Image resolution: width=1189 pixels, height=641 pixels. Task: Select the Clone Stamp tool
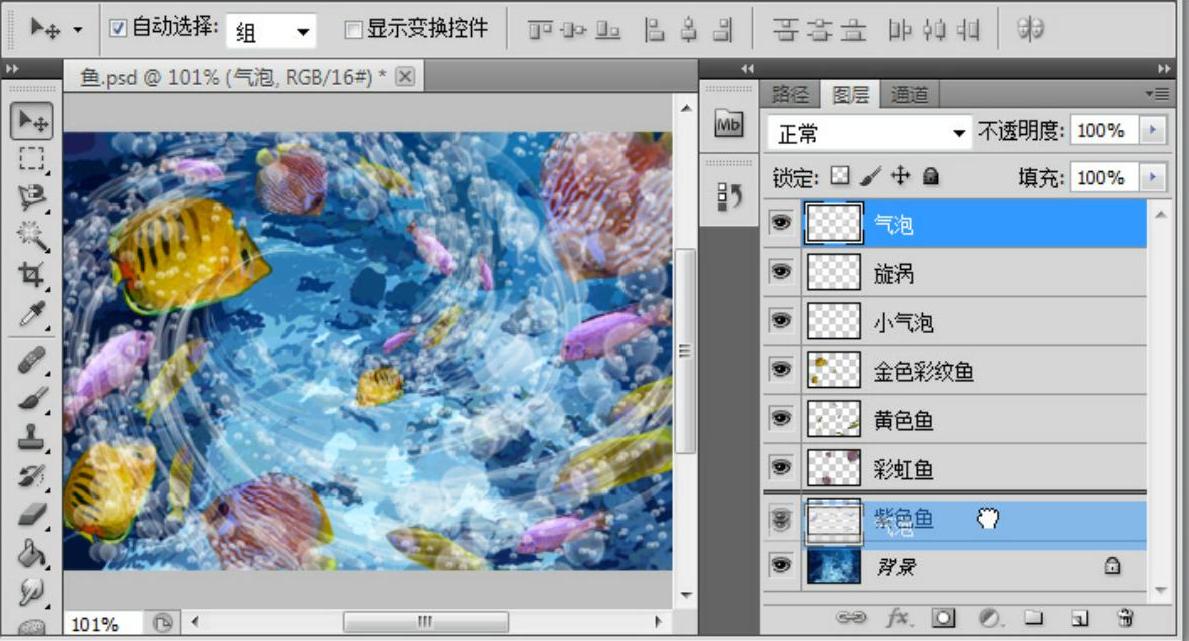point(32,436)
